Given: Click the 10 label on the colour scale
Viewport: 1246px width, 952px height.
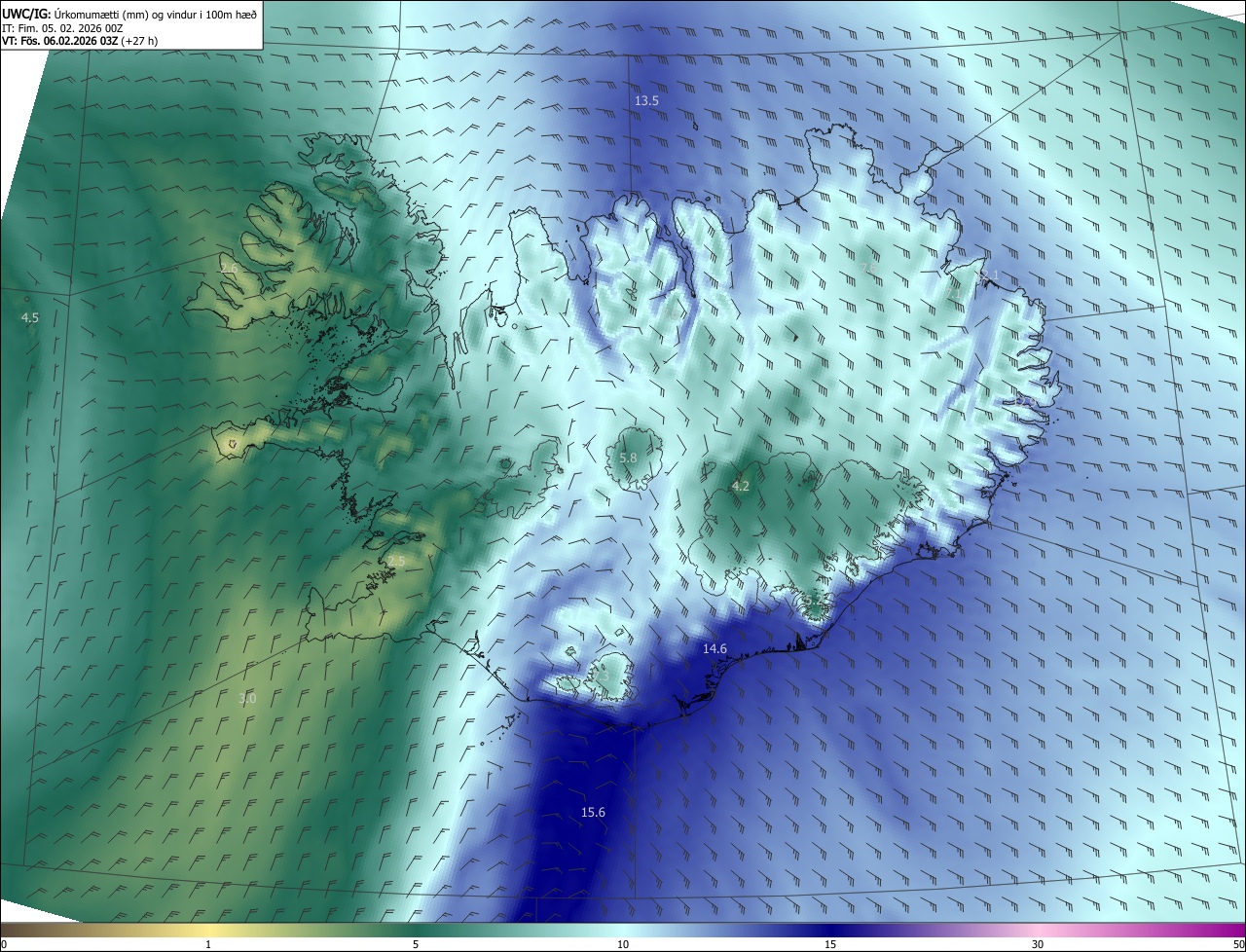Looking at the screenshot, I should [x=623, y=945].
